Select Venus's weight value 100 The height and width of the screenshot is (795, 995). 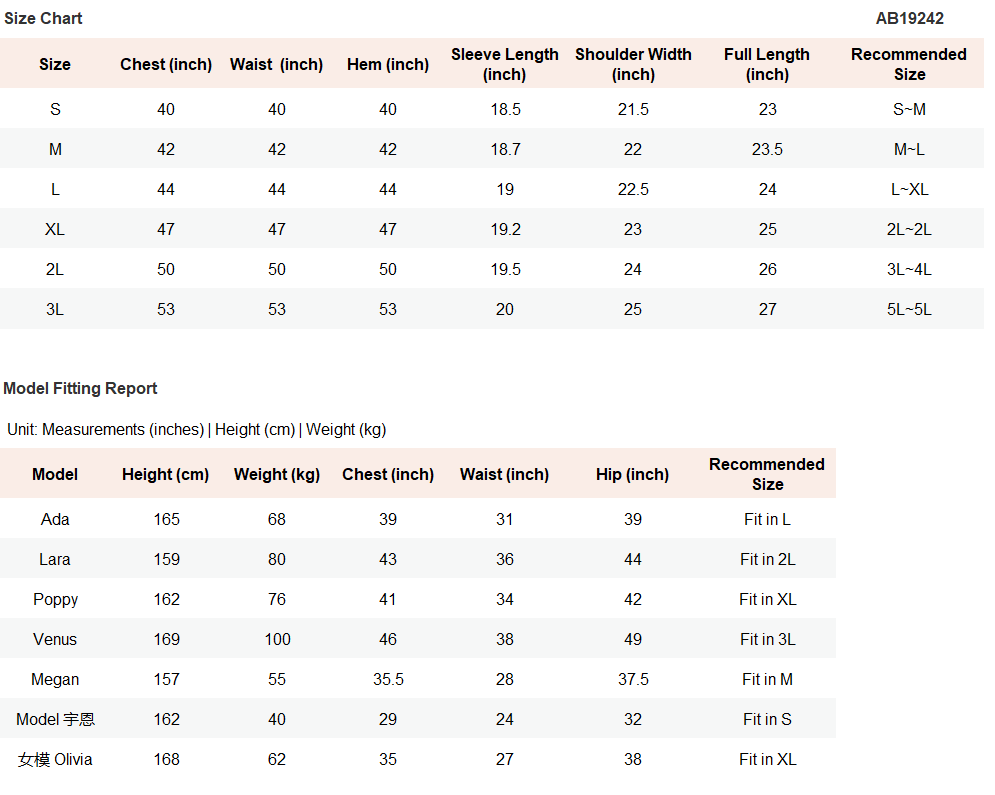(277, 639)
